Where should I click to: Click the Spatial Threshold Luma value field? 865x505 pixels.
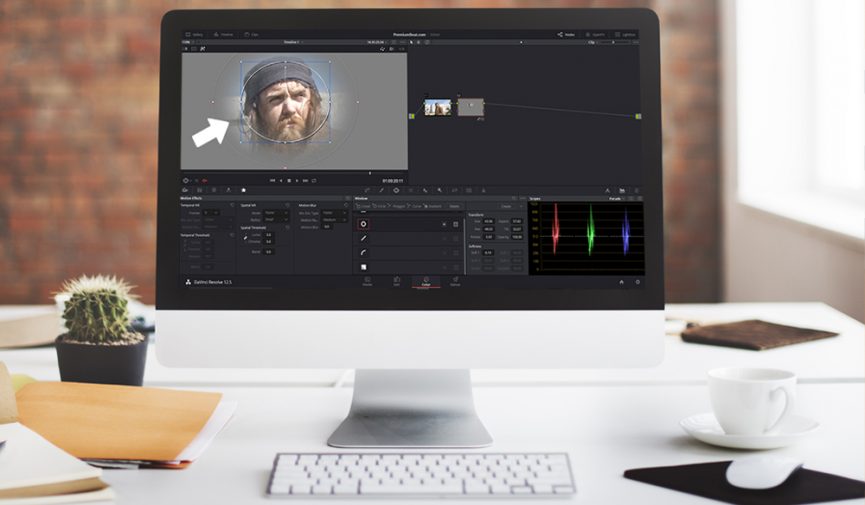tap(268, 235)
